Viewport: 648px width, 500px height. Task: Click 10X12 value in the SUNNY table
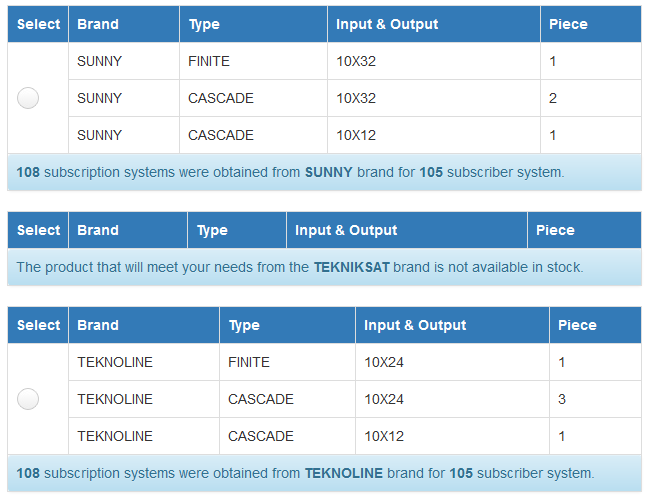356,135
